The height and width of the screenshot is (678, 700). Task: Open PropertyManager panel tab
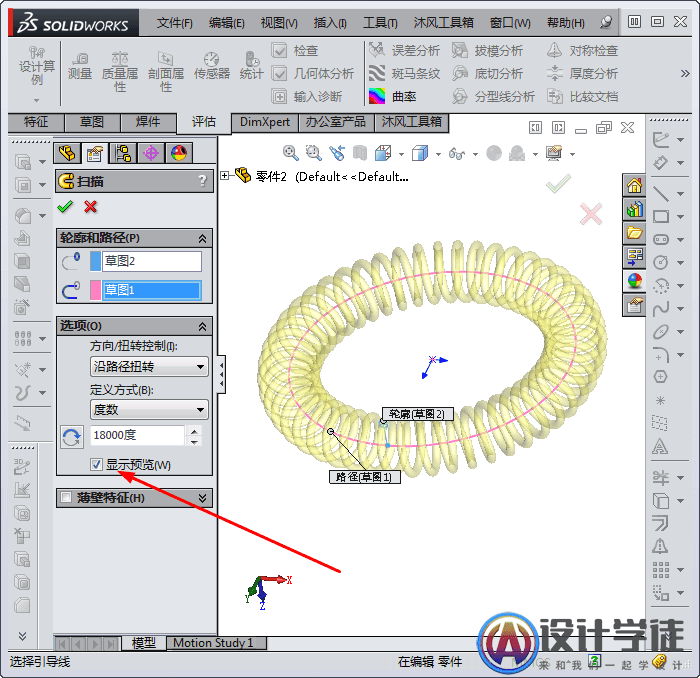pyautogui.click(x=95, y=154)
